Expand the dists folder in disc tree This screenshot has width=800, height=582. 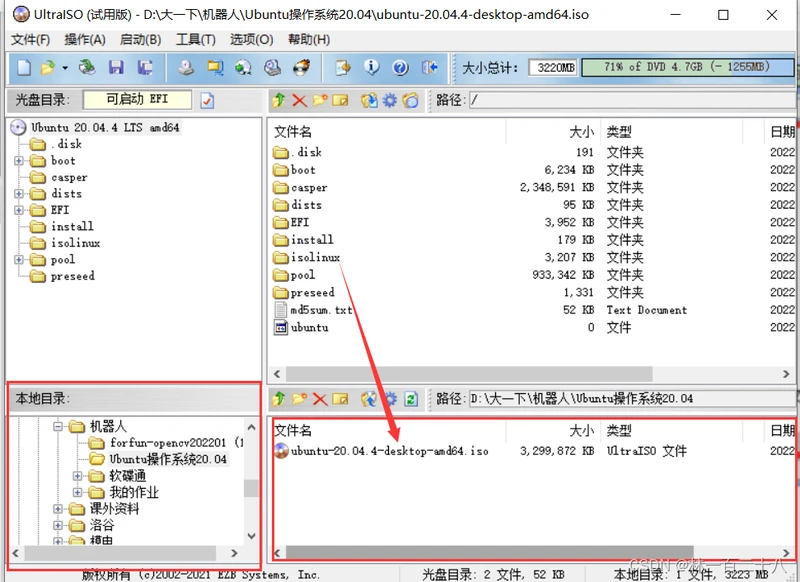click(x=19, y=194)
